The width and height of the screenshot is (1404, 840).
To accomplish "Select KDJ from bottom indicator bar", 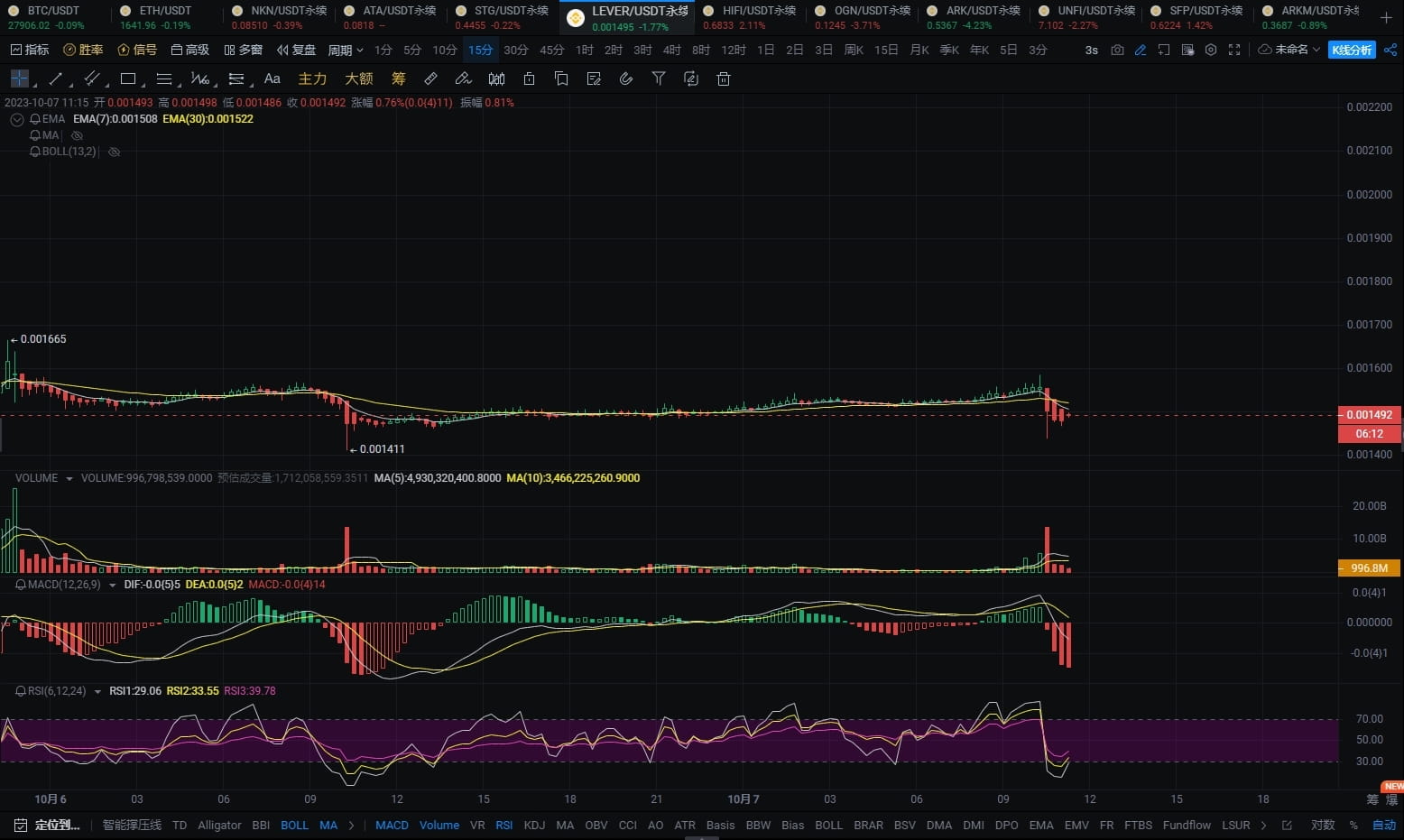I will (534, 826).
